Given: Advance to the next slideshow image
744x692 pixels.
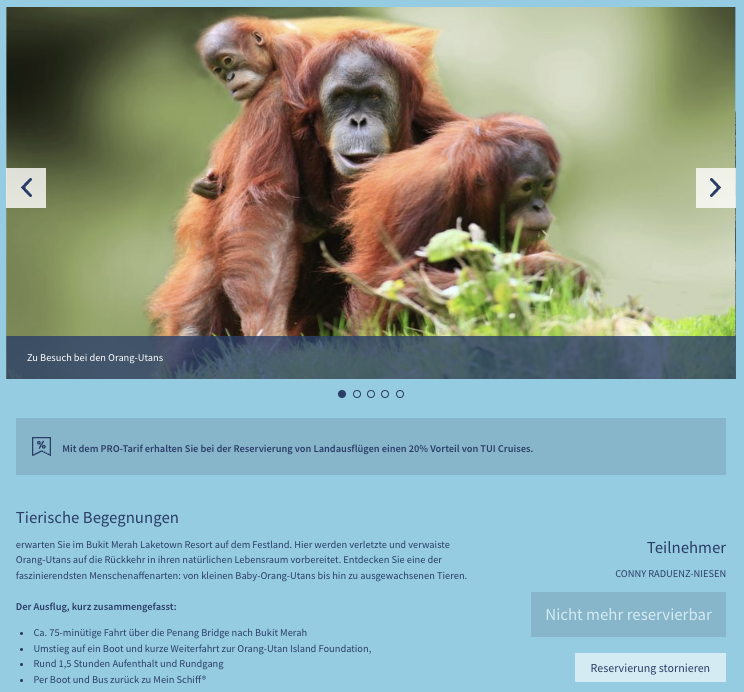Looking at the screenshot, I should tap(716, 187).
